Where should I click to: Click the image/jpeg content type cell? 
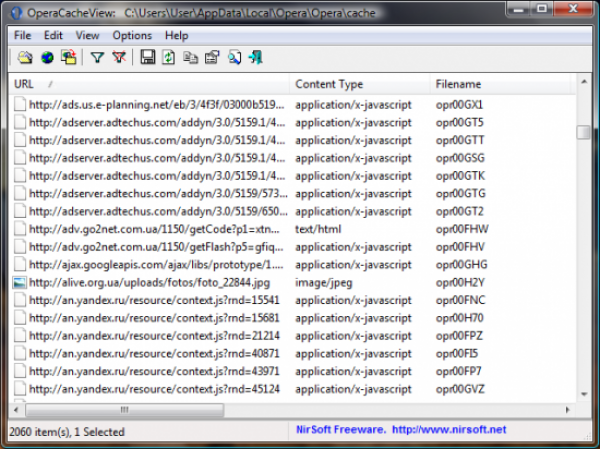coord(324,282)
